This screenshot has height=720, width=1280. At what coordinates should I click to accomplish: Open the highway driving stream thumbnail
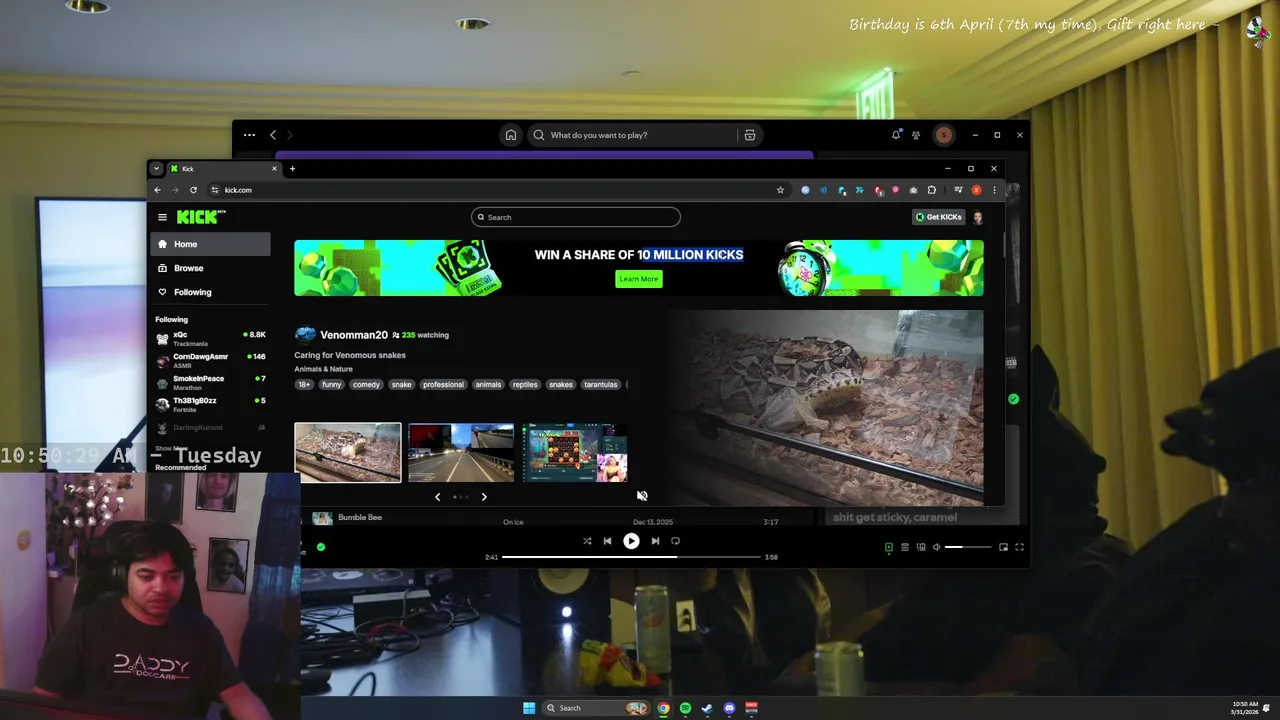pyautogui.click(x=461, y=453)
